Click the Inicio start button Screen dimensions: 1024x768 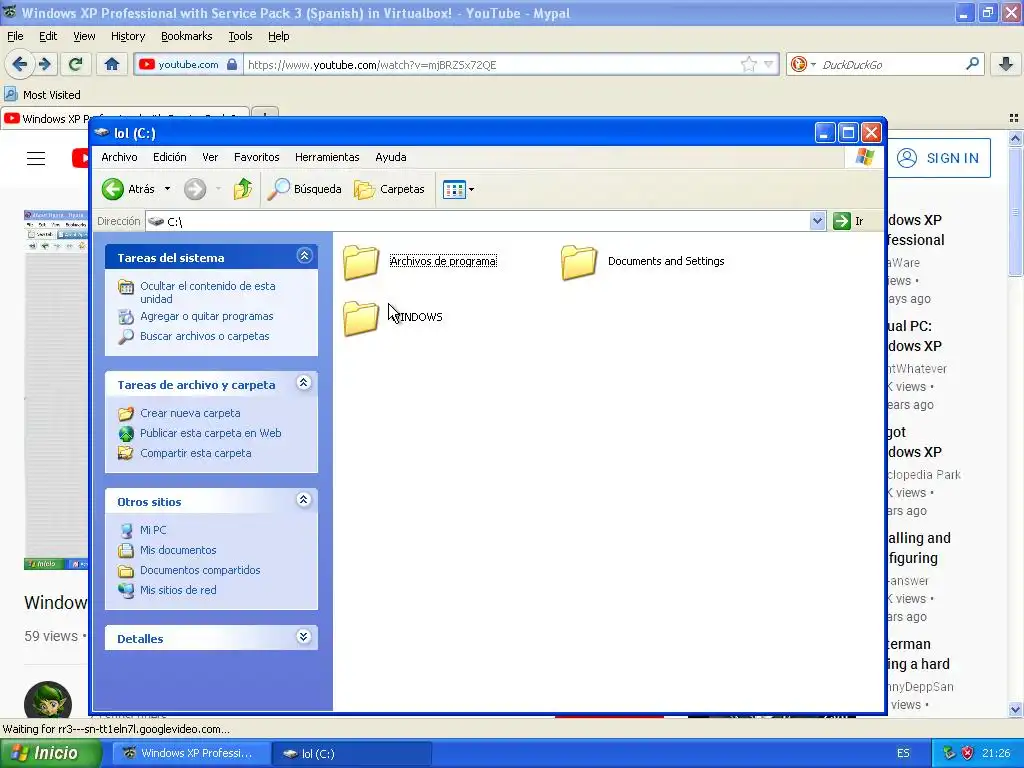tap(50, 753)
